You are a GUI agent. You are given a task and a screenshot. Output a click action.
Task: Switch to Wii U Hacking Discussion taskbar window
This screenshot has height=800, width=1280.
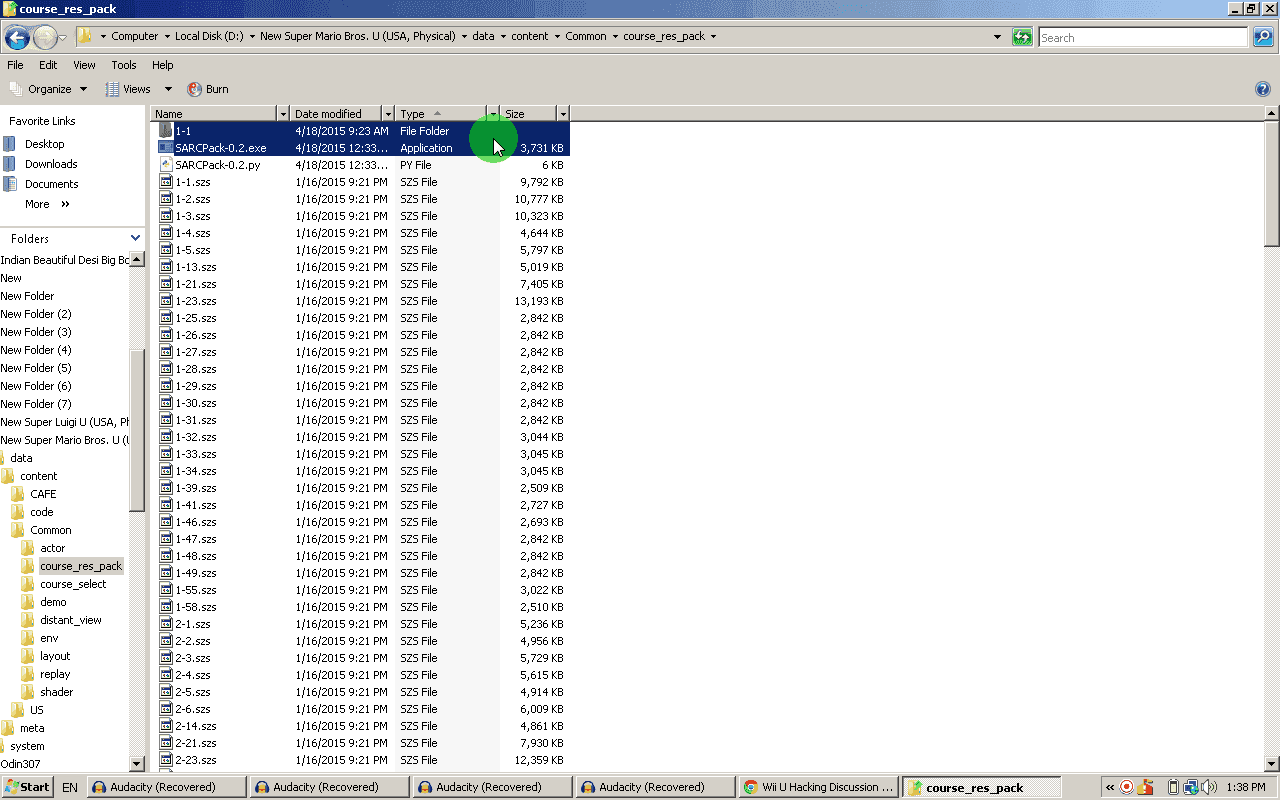817,787
